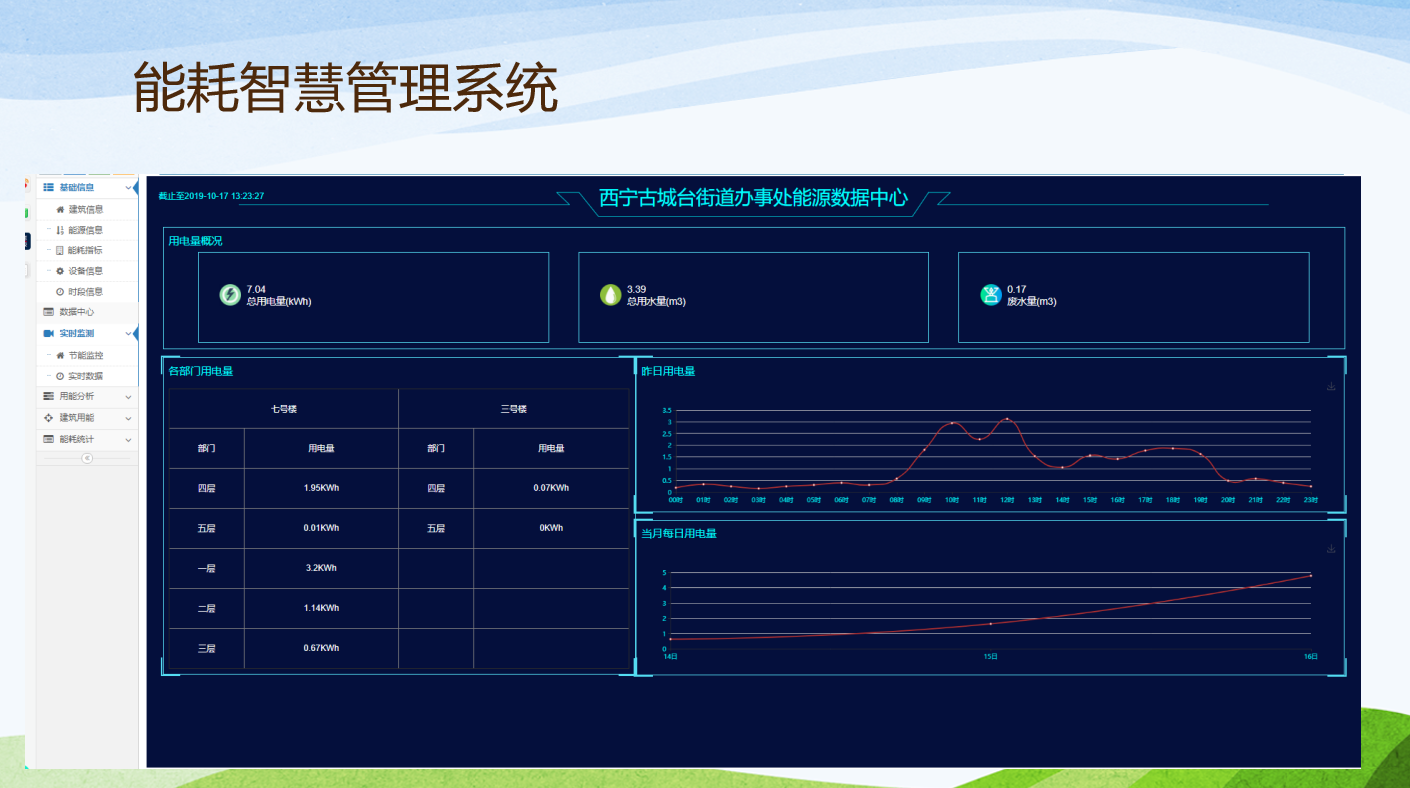Viewport: 1410px width, 788px height.
Task: Click the 废水量(m3) label
Action: coord(1032,301)
